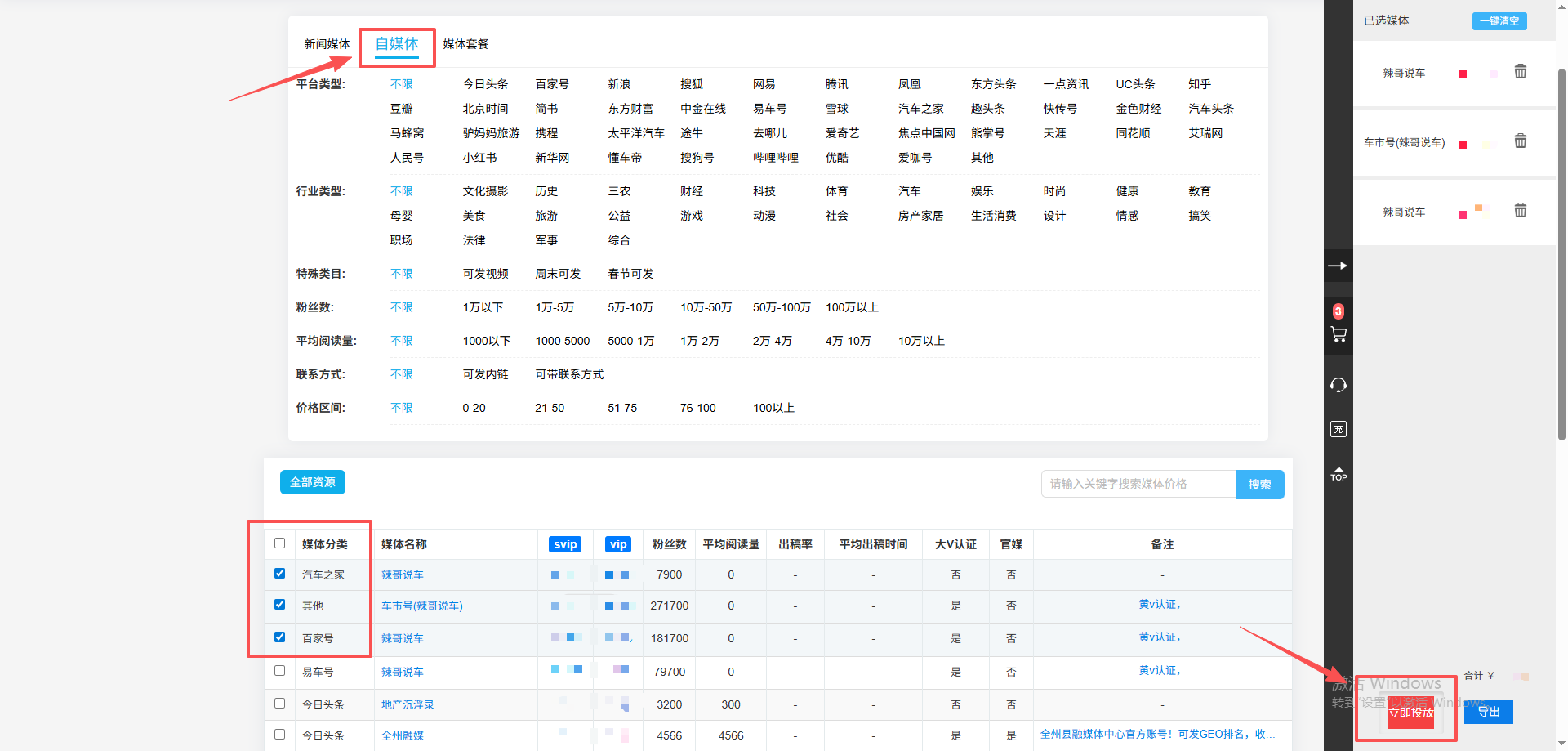Check the 今日头条 地产沉浮录 row checkbox
The image size is (1568, 751).
tap(280, 704)
